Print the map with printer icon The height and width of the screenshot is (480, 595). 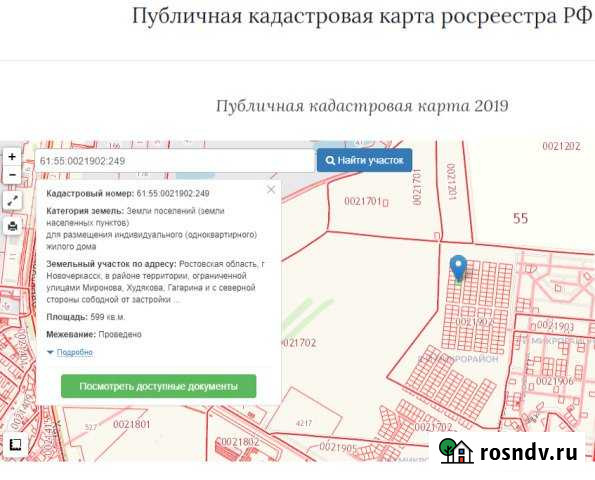point(13,226)
